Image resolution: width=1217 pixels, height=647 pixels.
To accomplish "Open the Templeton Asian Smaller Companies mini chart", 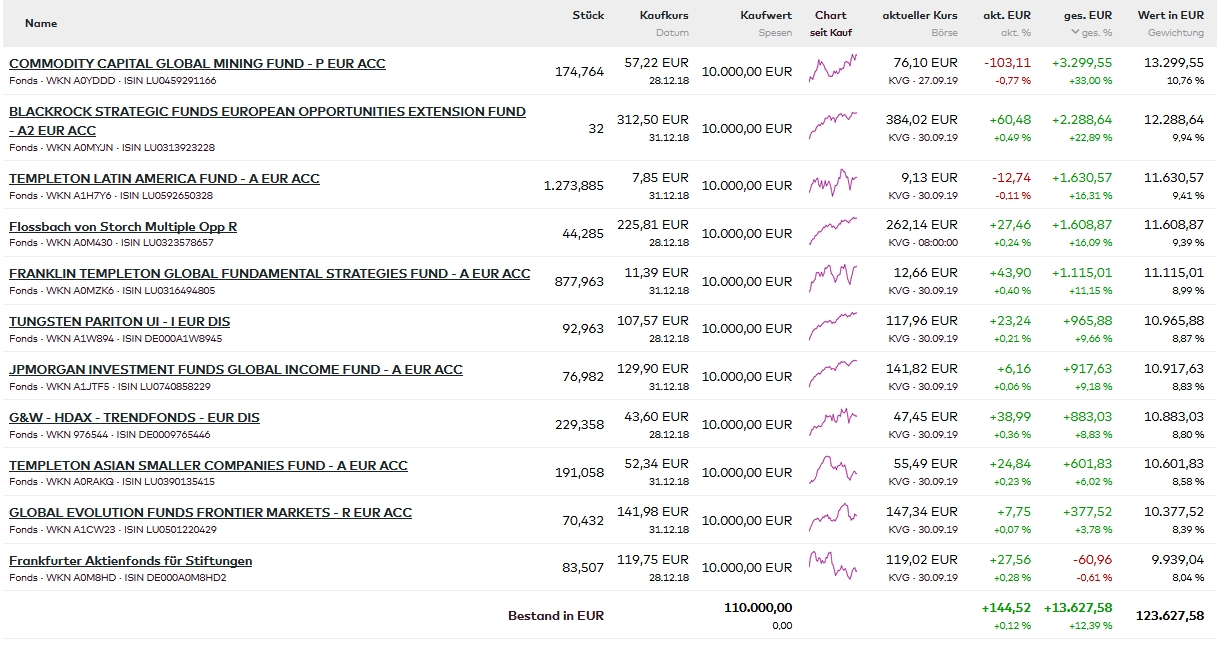I will (x=832, y=470).
